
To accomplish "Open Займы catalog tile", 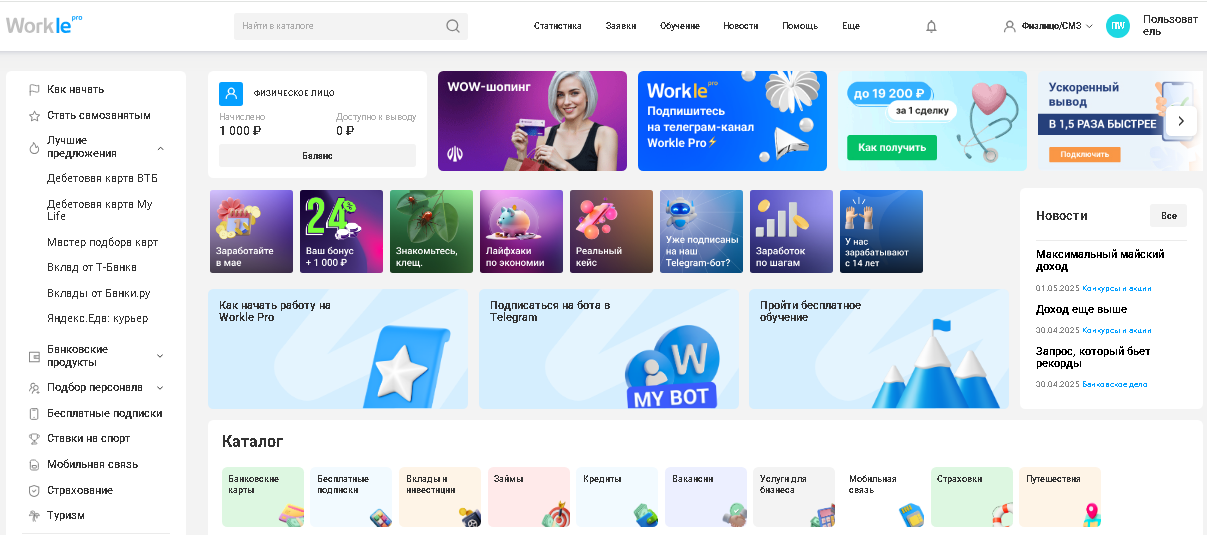I will (x=529, y=497).
